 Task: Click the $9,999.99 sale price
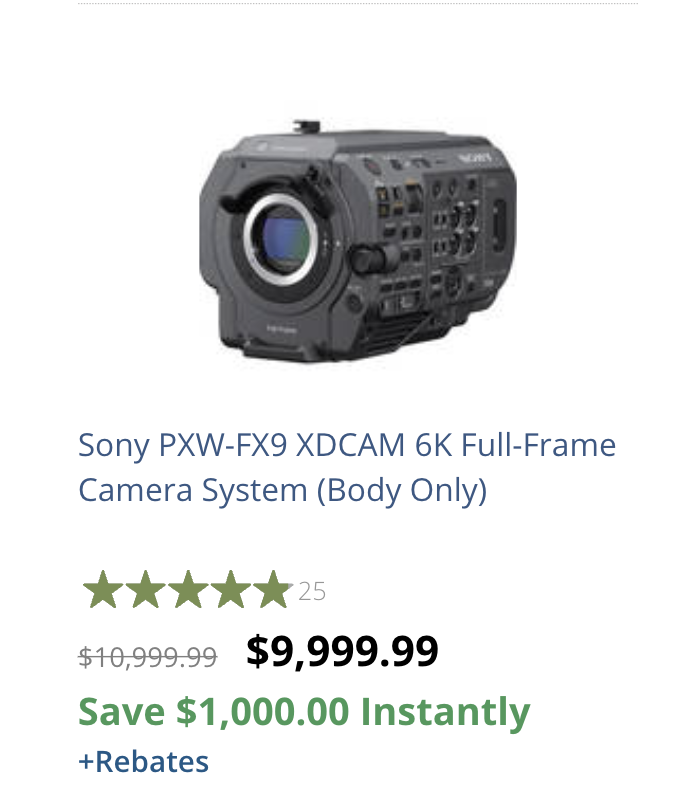(x=342, y=651)
